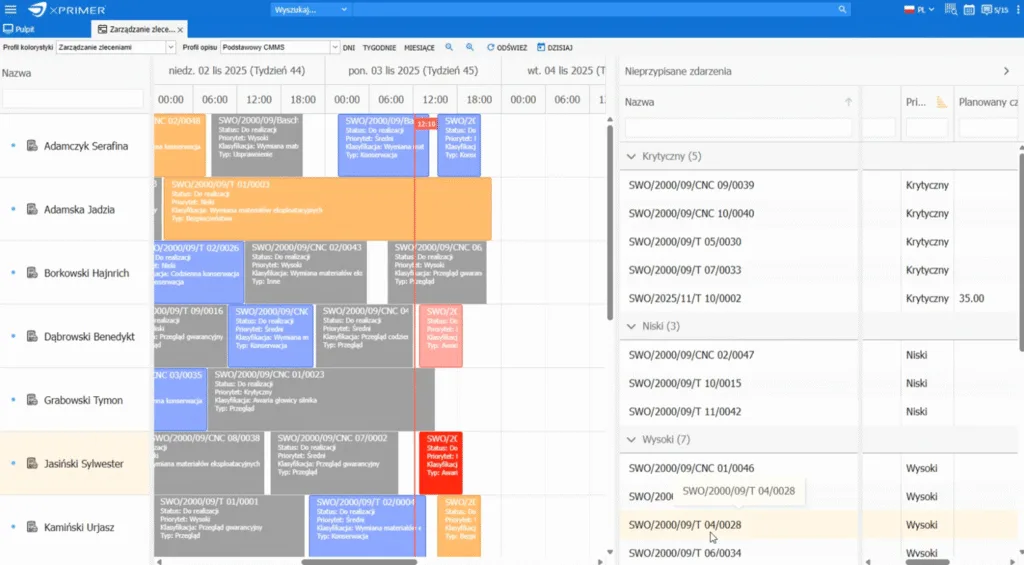Open the notifications icon showing 5/15

tap(994, 10)
